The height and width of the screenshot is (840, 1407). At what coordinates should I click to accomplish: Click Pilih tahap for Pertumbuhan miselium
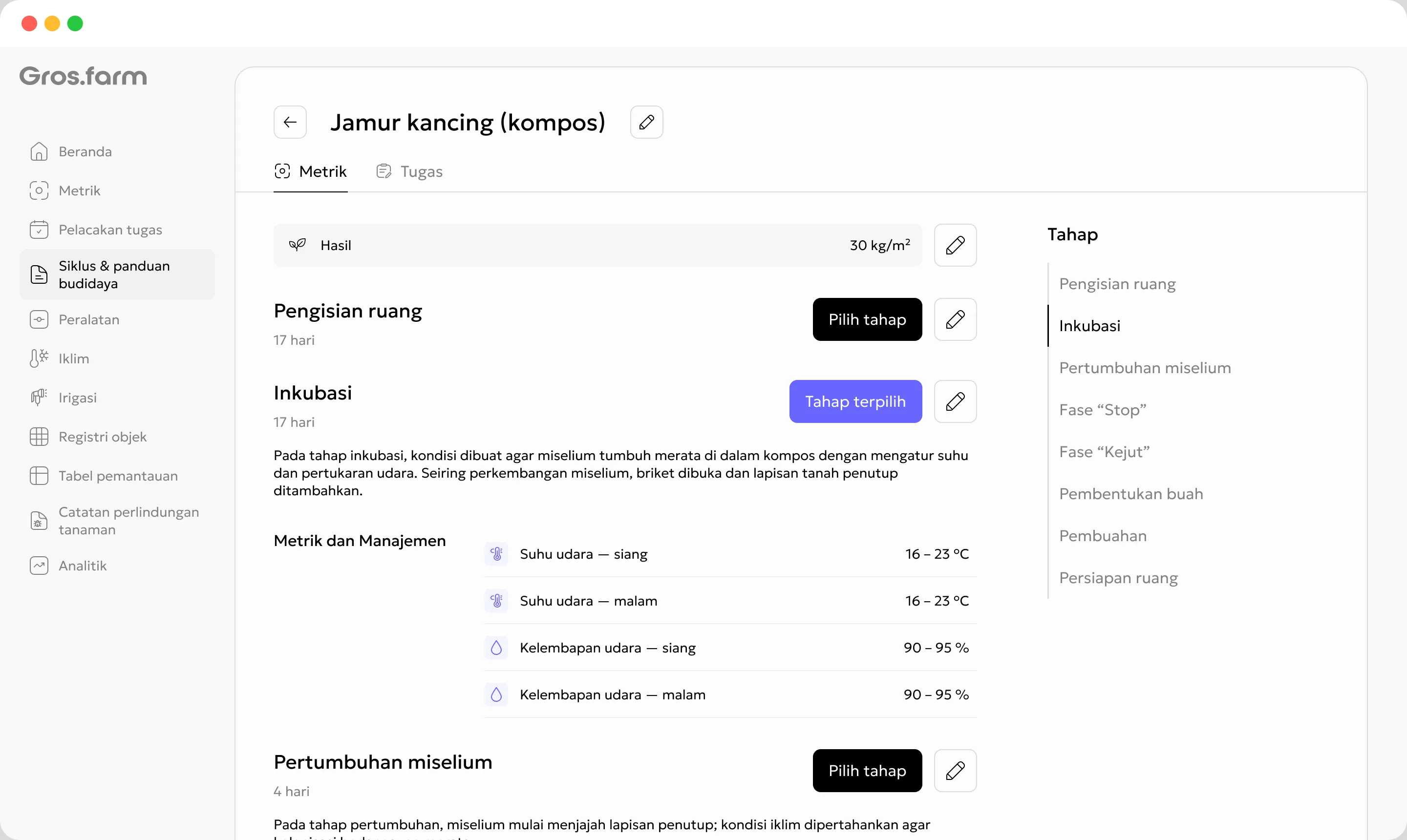[x=868, y=770]
